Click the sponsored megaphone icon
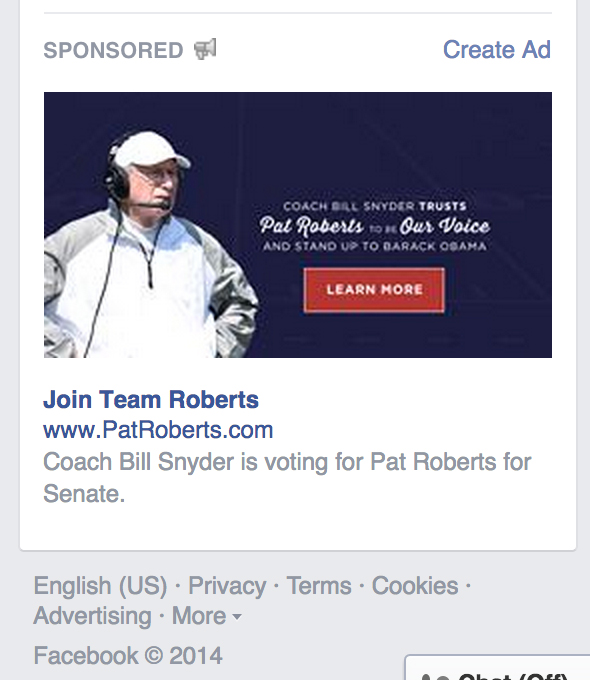 pos(205,49)
